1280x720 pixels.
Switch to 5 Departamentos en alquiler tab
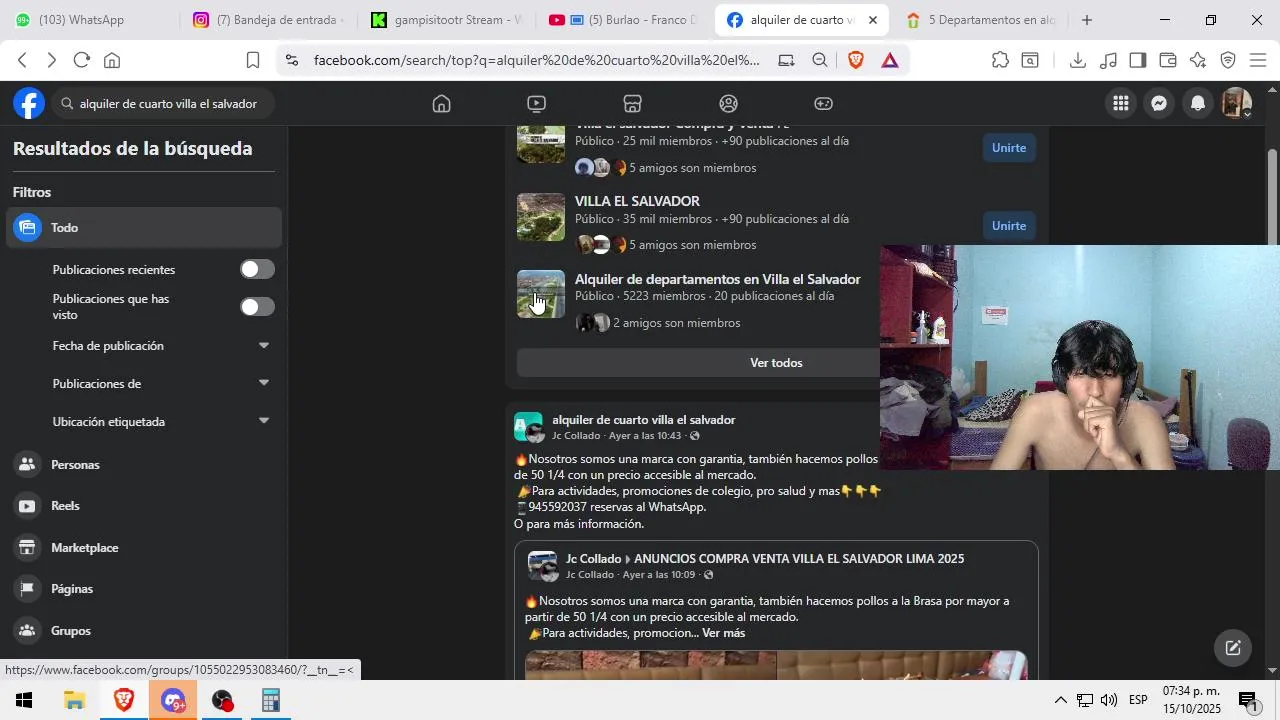(980, 20)
